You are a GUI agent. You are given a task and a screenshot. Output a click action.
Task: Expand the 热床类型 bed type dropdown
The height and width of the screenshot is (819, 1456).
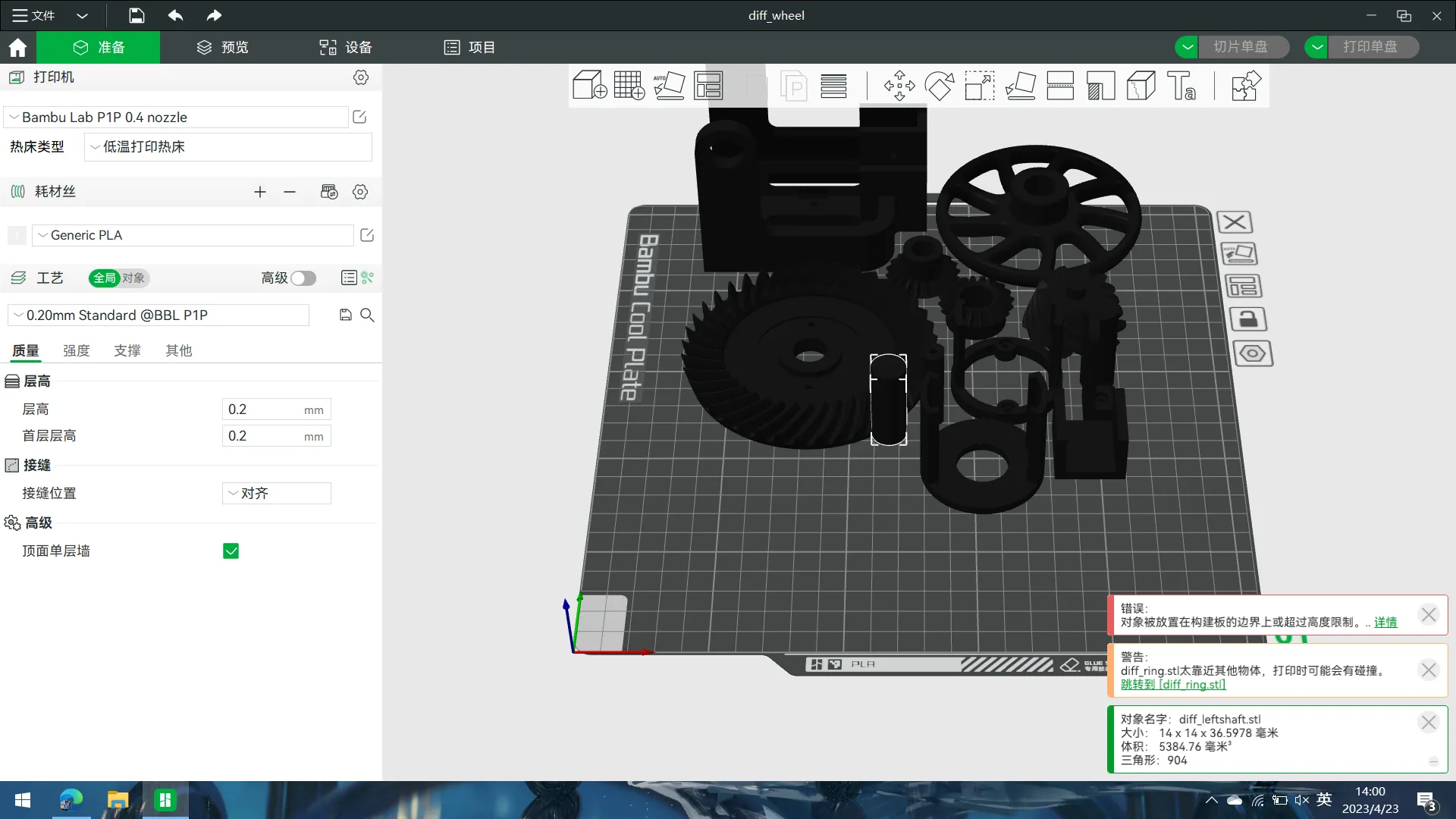click(227, 147)
